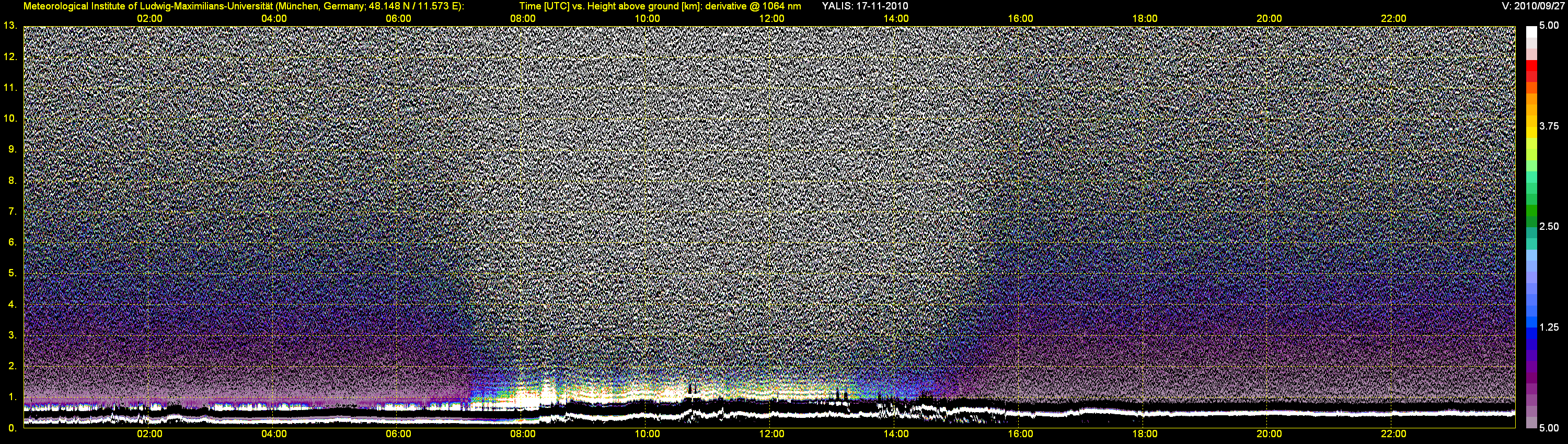Viewport: 1568px width, 444px height.
Task: Click the 4. height axis label
Action: [x=13, y=304]
